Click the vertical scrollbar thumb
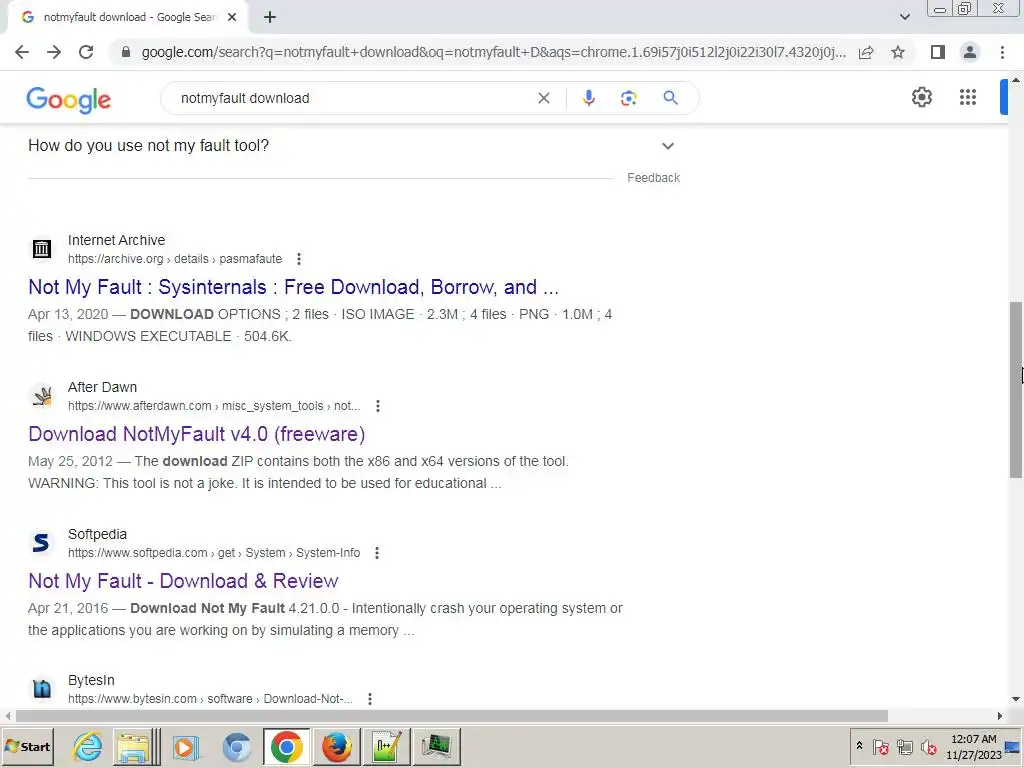The image size is (1024, 768). tap(1016, 390)
